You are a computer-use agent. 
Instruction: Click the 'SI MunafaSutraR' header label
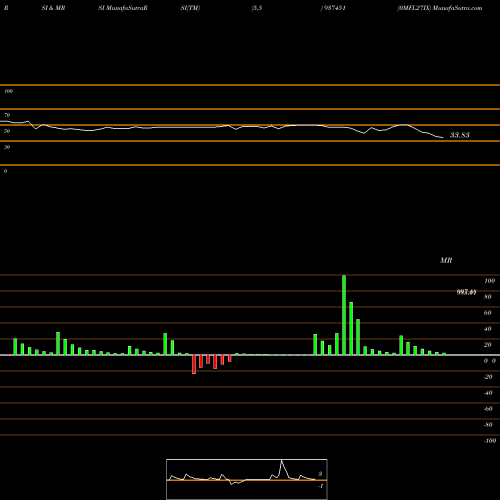tap(123, 8)
